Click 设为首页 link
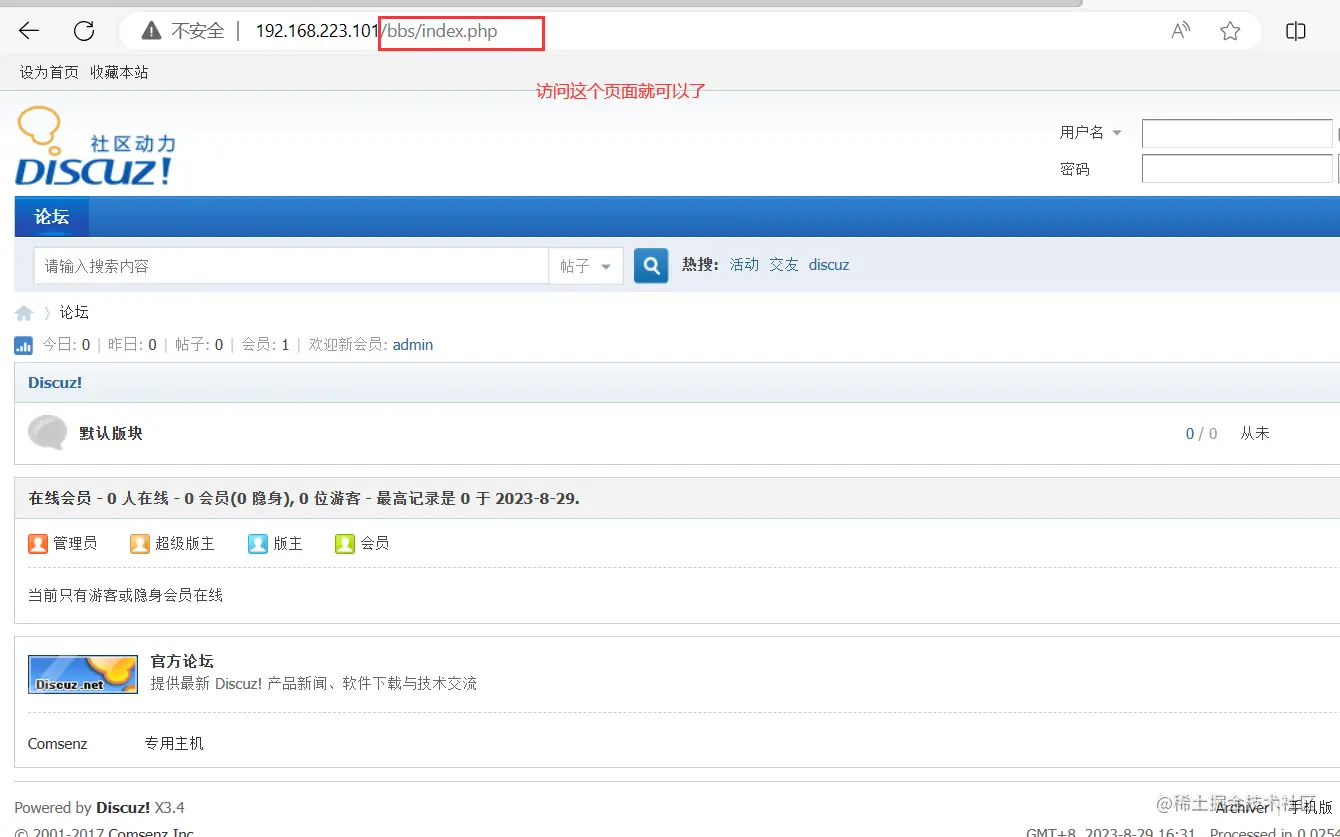 pos(49,72)
